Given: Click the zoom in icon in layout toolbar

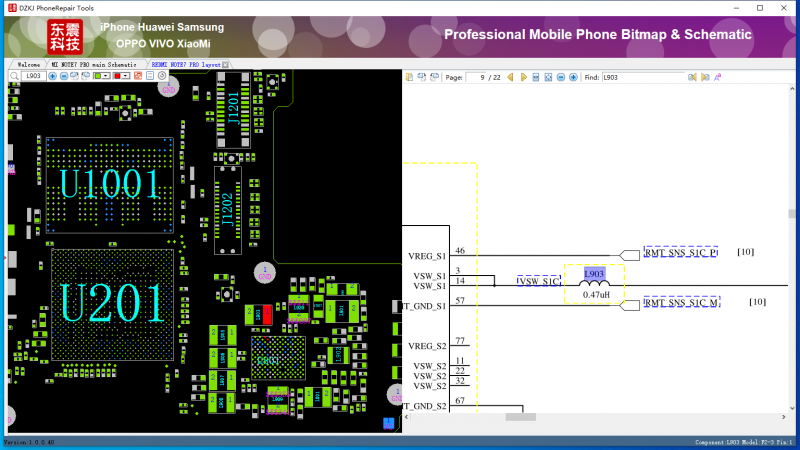Looking at the screenshot, I should click(52, 76).
